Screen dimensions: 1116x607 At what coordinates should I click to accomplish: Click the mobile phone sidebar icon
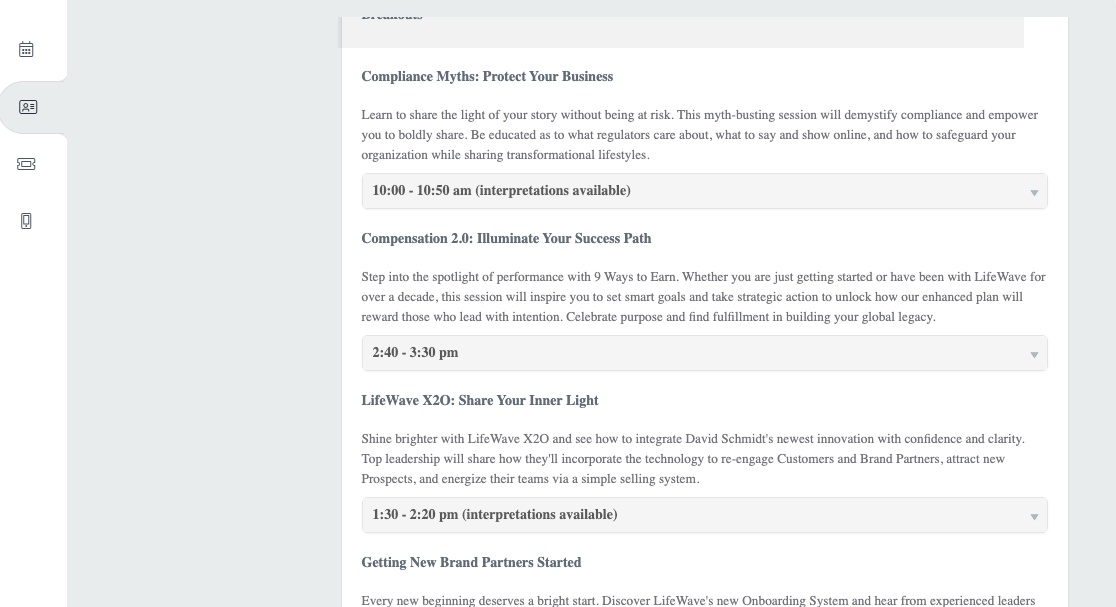click(27, 221)
